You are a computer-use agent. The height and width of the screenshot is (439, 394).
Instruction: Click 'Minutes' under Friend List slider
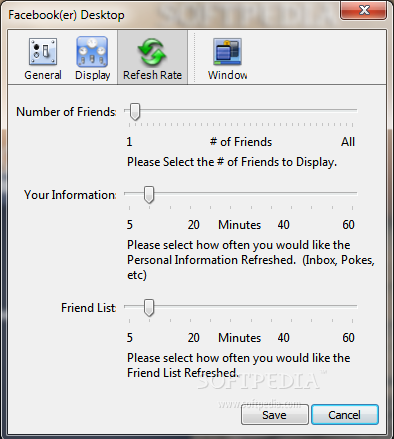[x=239, y=338]
